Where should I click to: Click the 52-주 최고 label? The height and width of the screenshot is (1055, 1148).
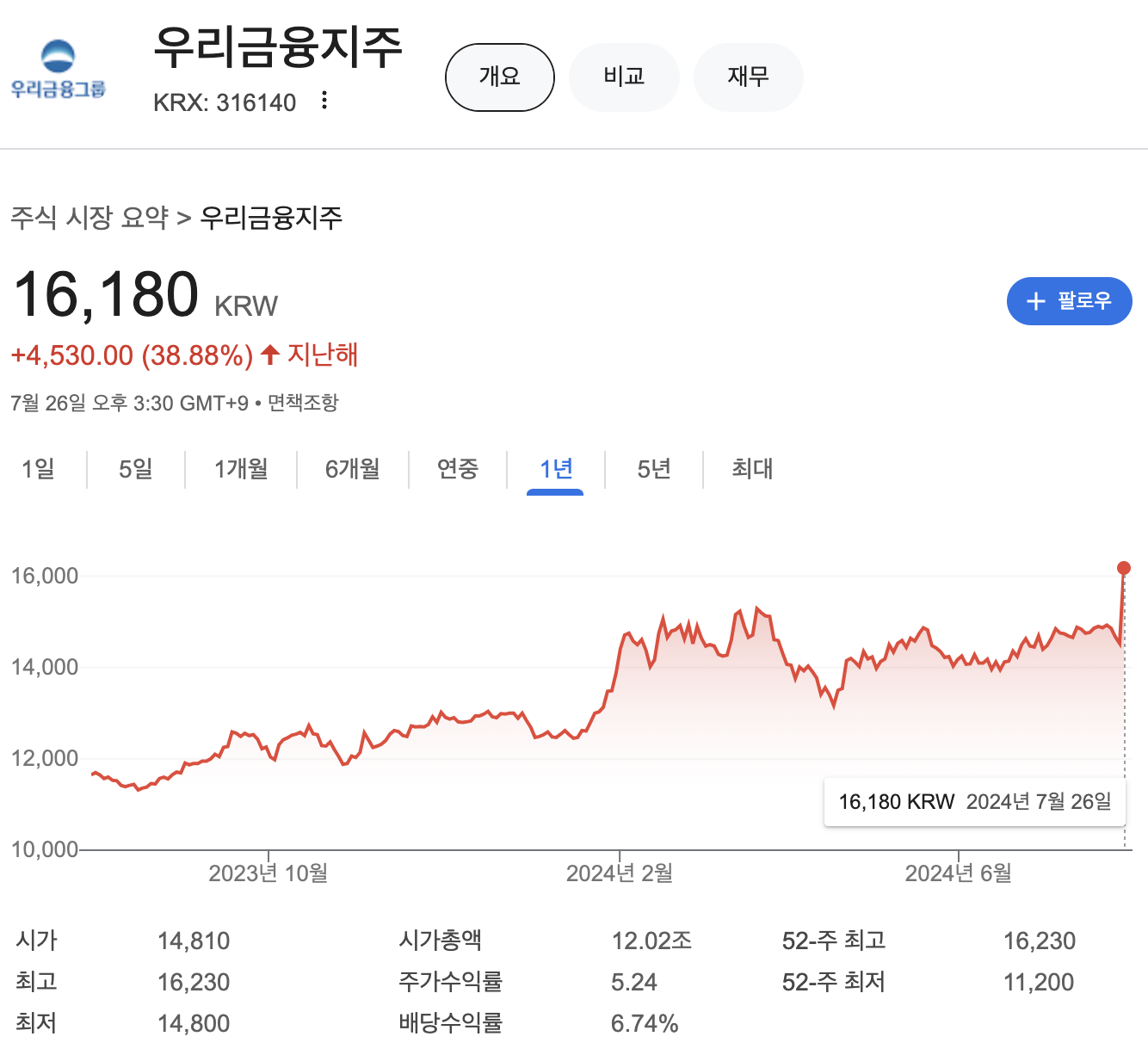(834, 940)
